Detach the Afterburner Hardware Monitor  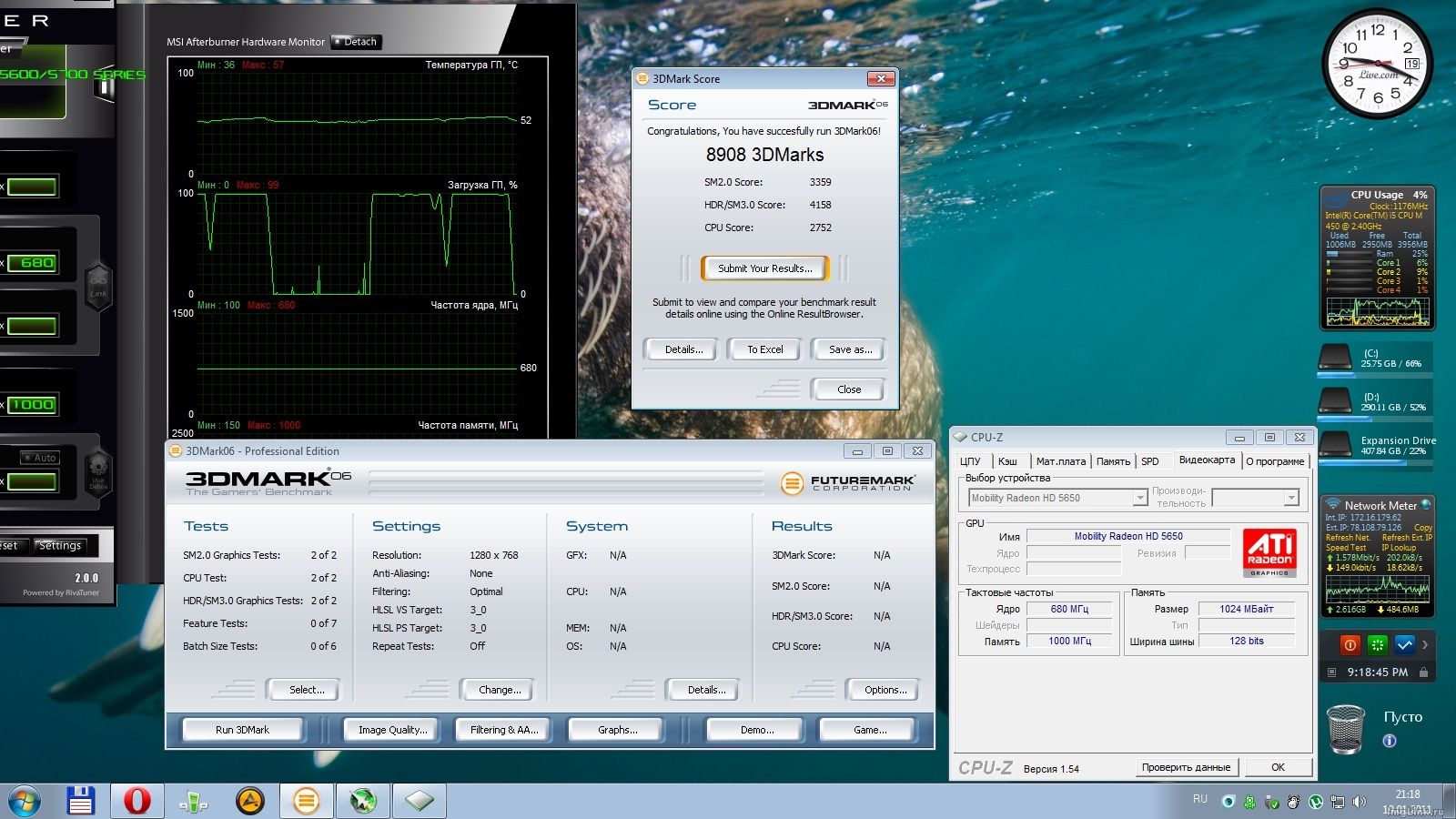(x=356, y=42)
